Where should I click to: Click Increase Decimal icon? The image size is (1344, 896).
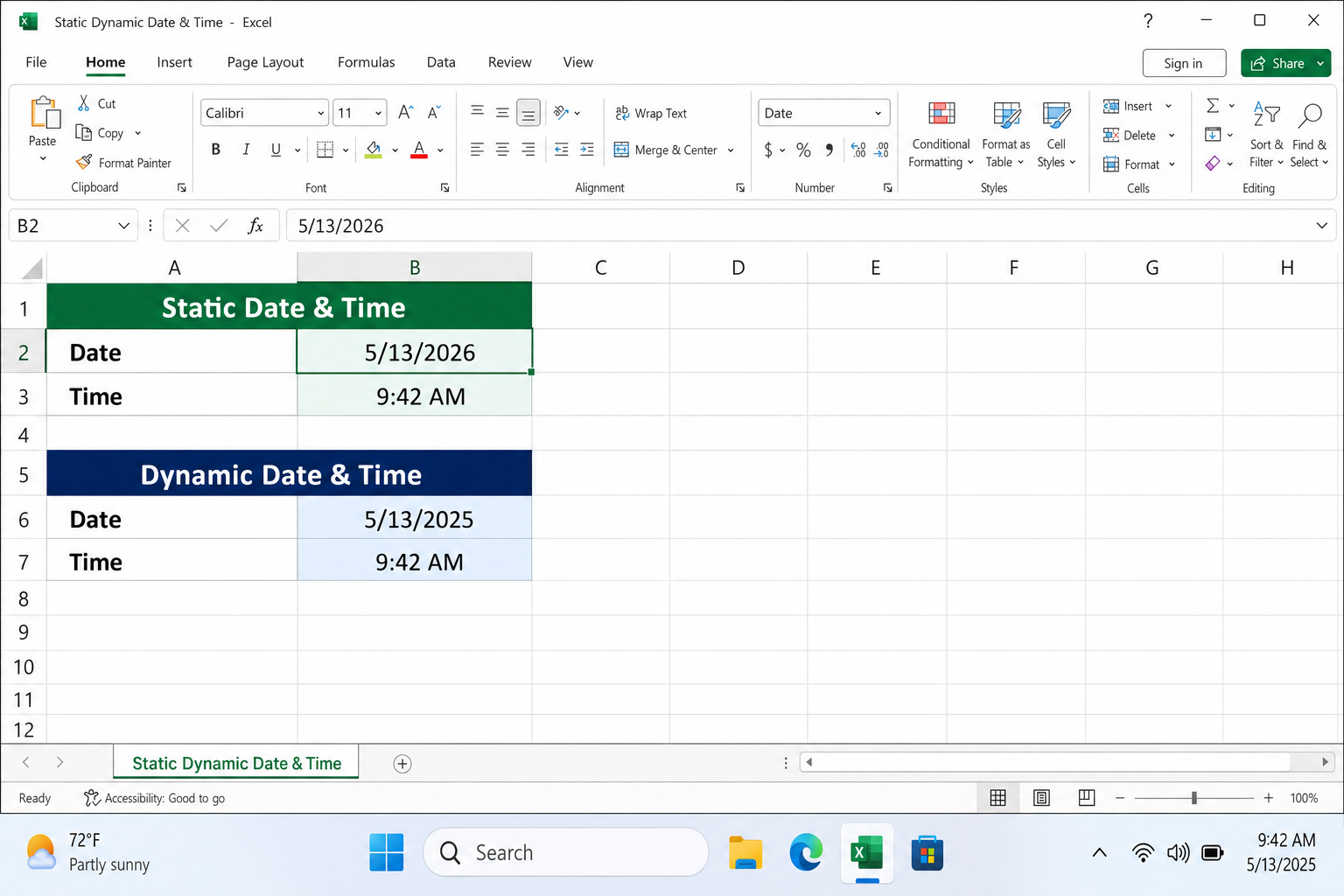coord(858,150)
